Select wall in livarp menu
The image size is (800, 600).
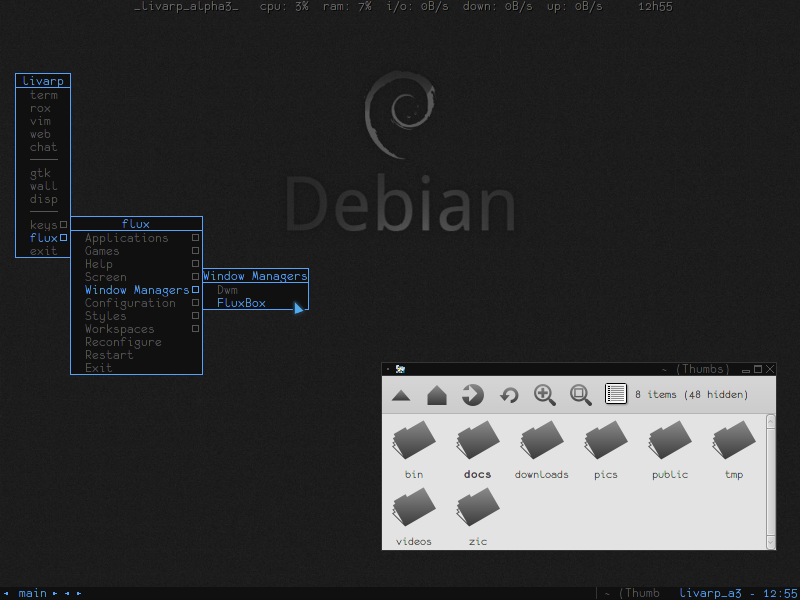pyautogui.click(x=43, y=186)
